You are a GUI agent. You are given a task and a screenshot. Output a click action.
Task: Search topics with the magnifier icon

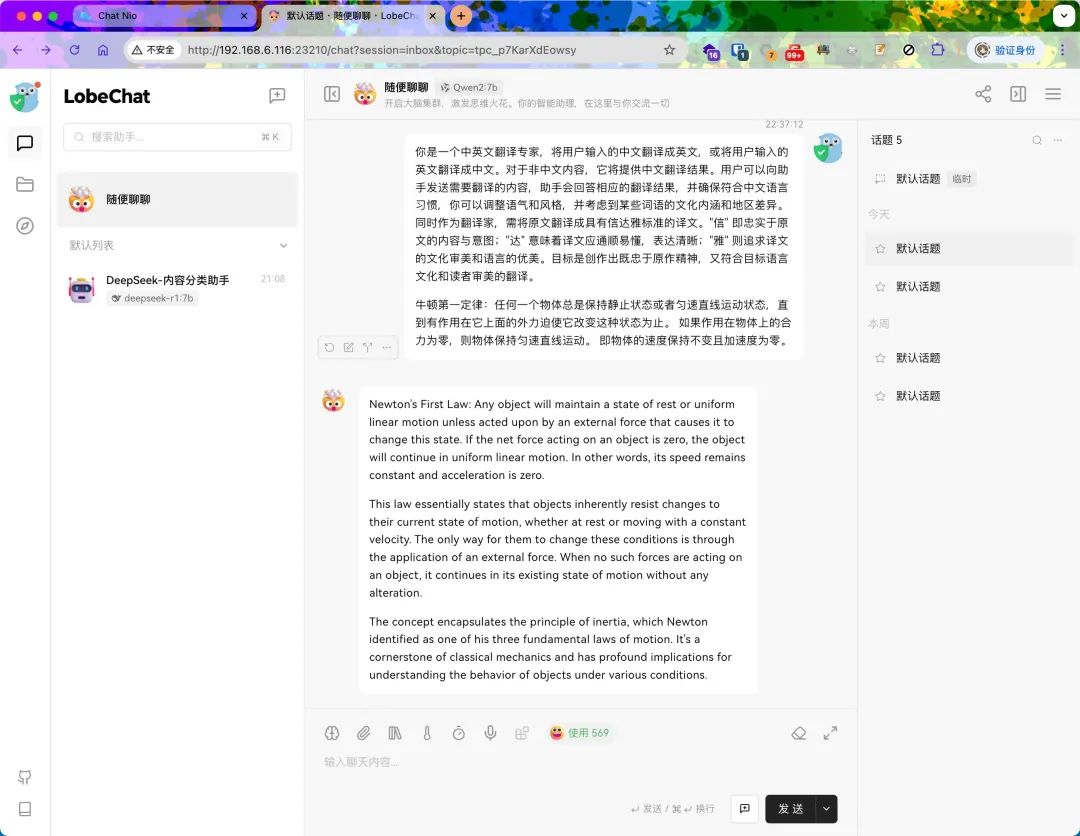(1037, 140)
